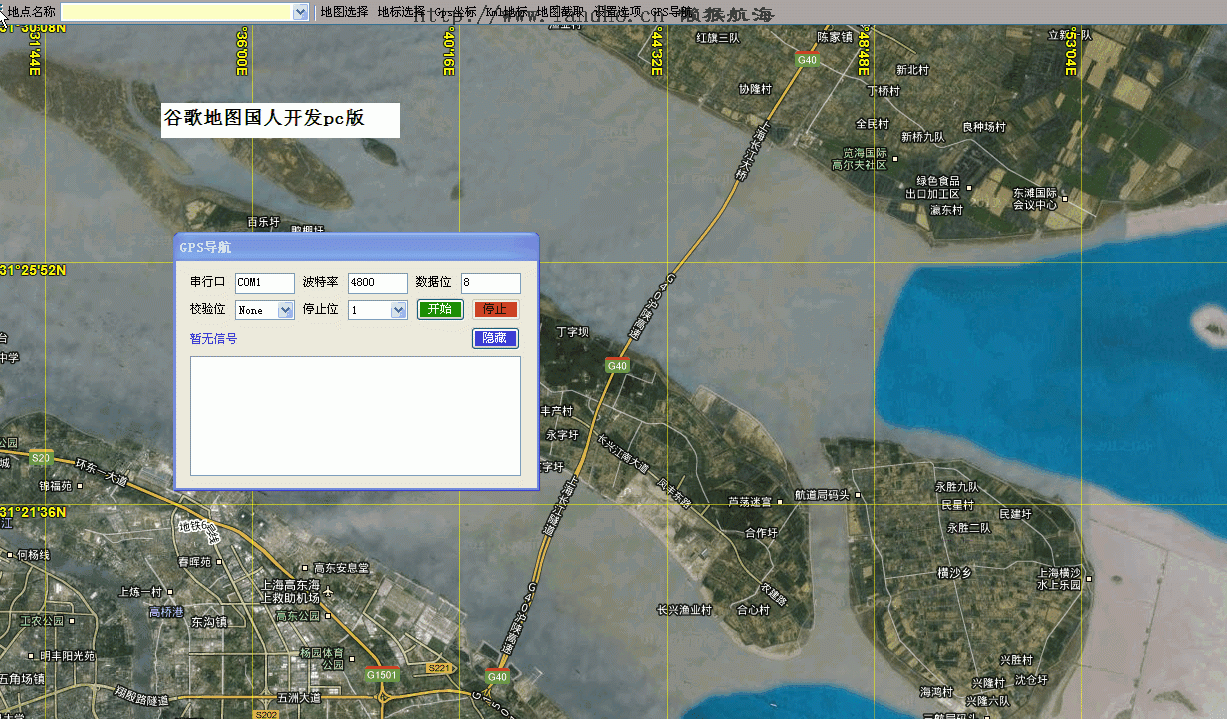Click the 陈家镇 map label
Screen dimensions: 1227x719
835,37
